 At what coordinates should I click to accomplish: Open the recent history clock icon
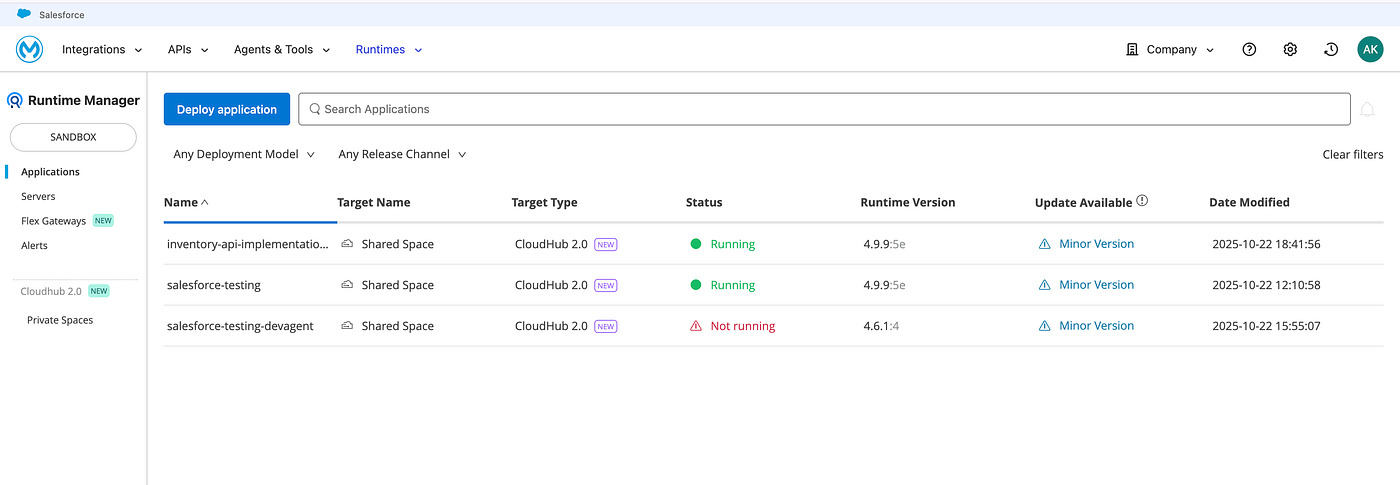point(1331,49)
